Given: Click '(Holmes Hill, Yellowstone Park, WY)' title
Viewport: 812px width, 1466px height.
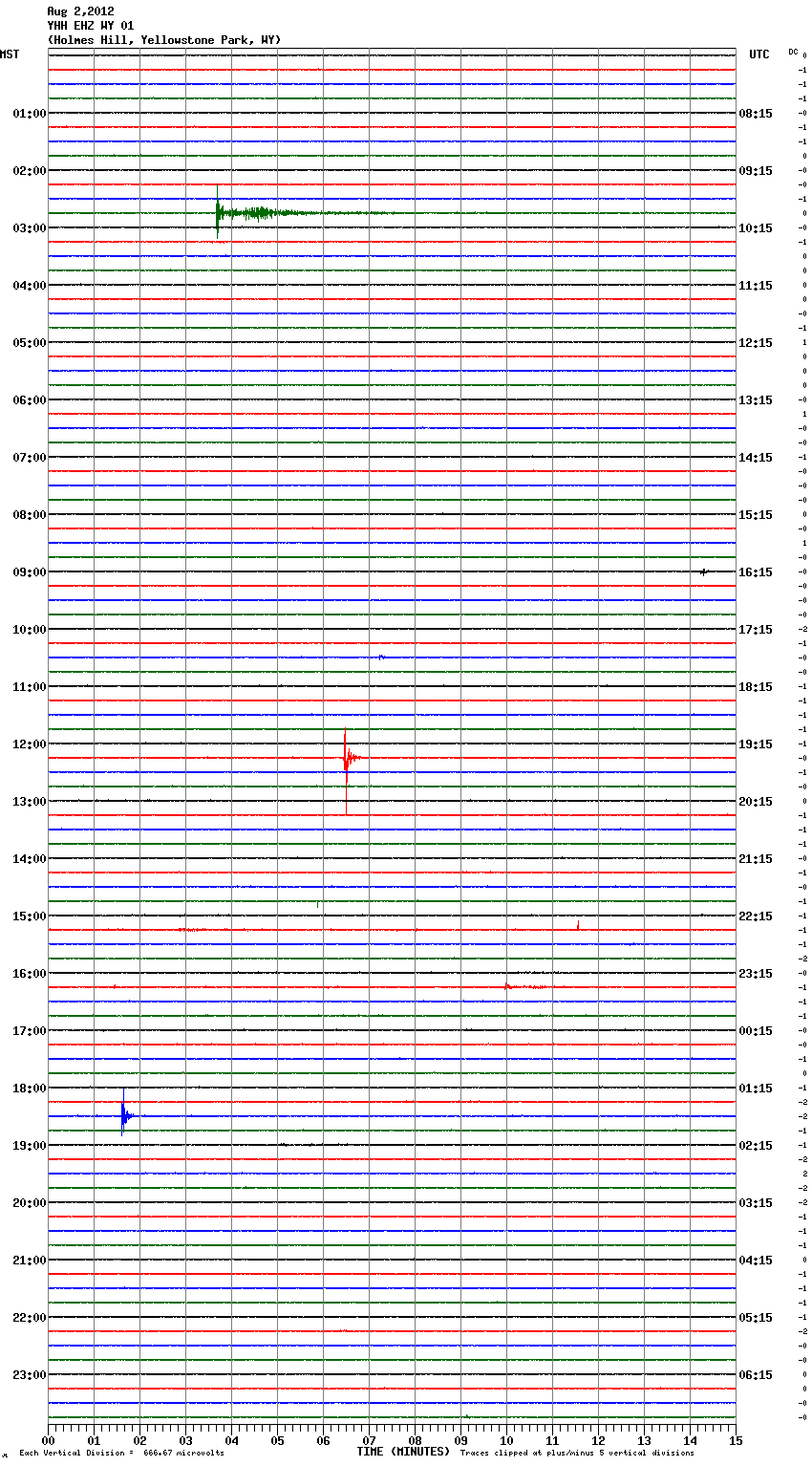Looking at the screenshot, I should point(164,40).
